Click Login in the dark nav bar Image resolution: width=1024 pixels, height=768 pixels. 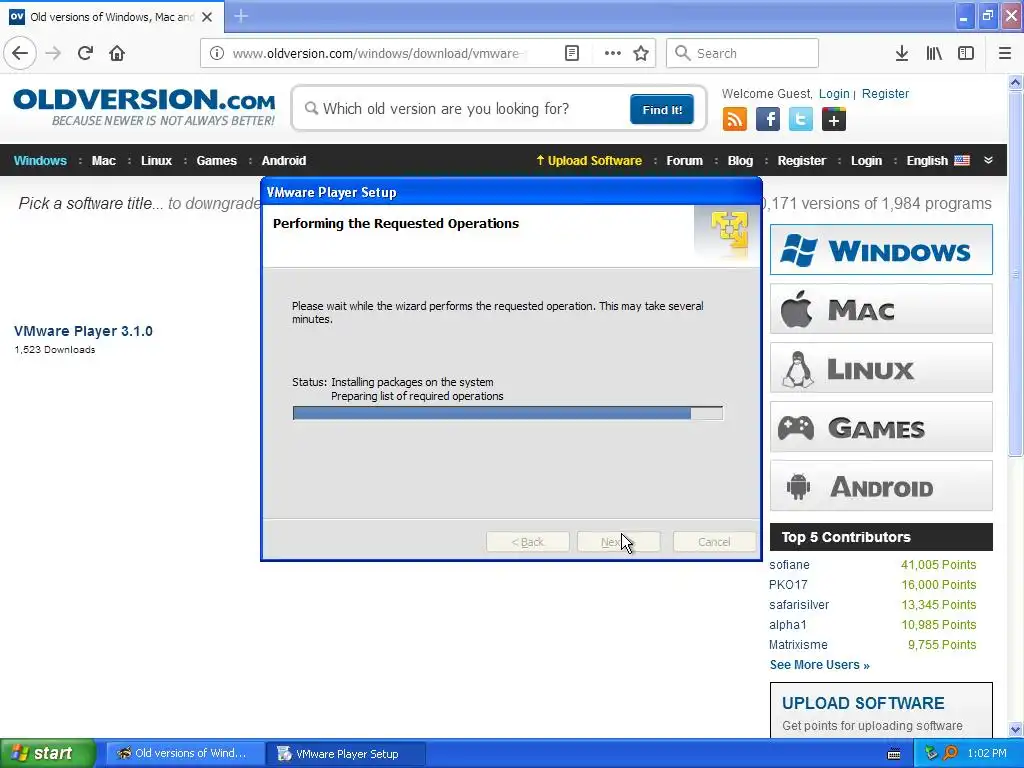(x=866, y=161)
